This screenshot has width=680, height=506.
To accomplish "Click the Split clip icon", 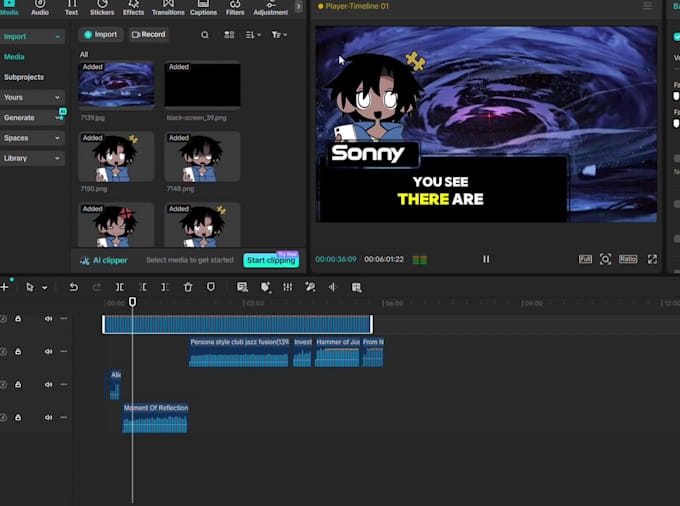I will [x=120, y=287].
